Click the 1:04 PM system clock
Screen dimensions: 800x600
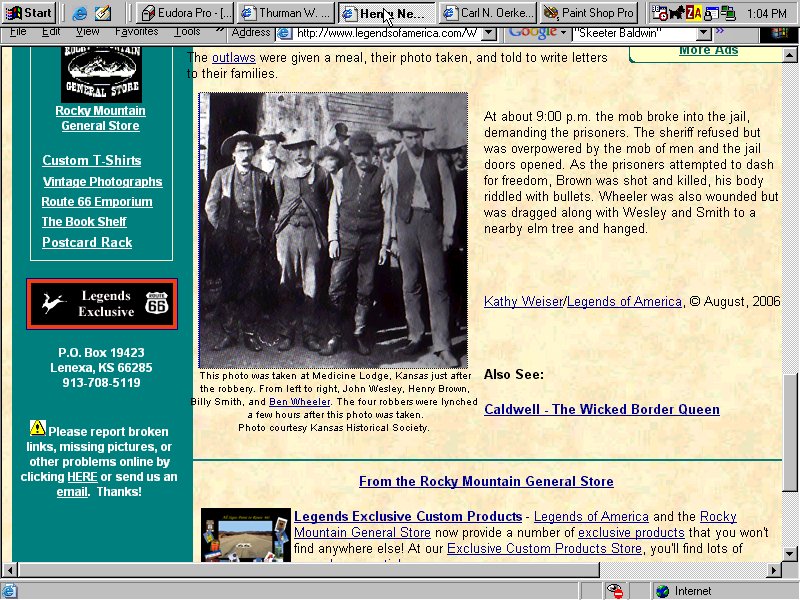767,14
